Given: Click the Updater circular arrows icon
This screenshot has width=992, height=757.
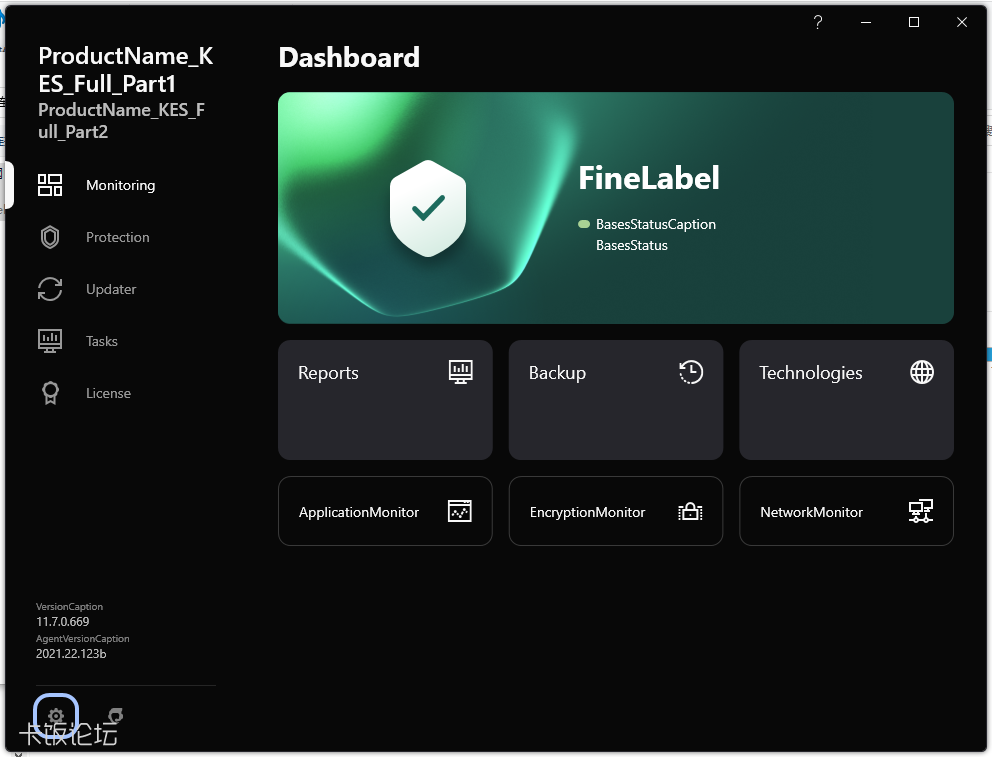Looking at the screenshot, I should (50, 289).
